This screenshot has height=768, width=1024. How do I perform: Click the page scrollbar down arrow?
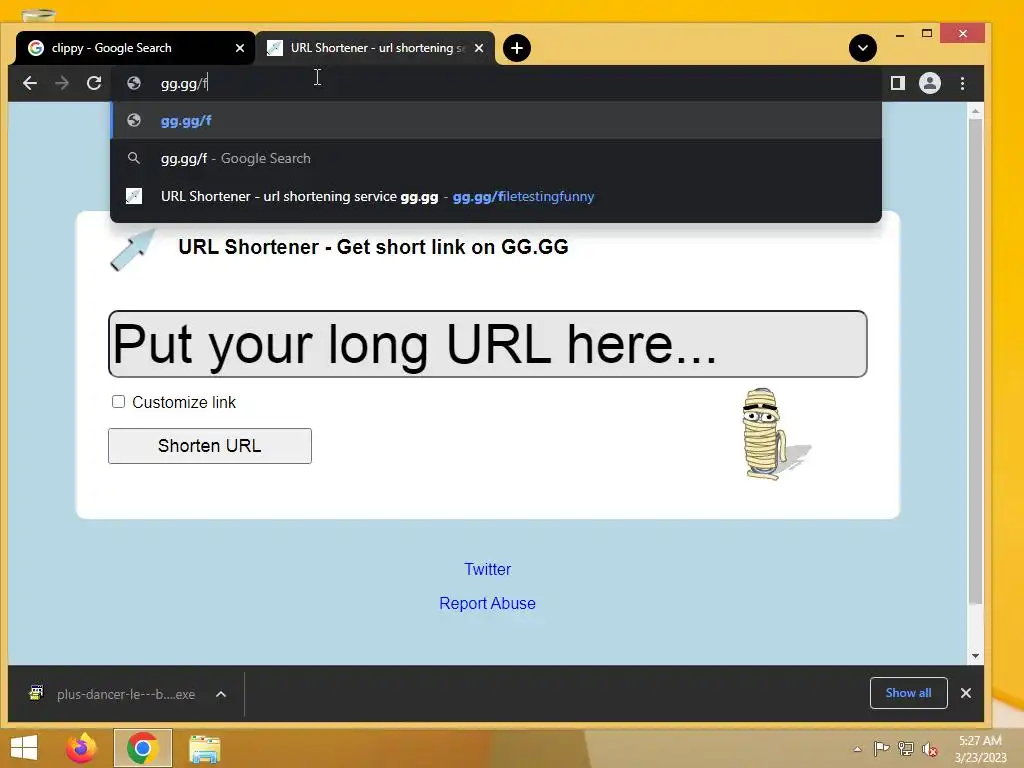tap(975, 656)
